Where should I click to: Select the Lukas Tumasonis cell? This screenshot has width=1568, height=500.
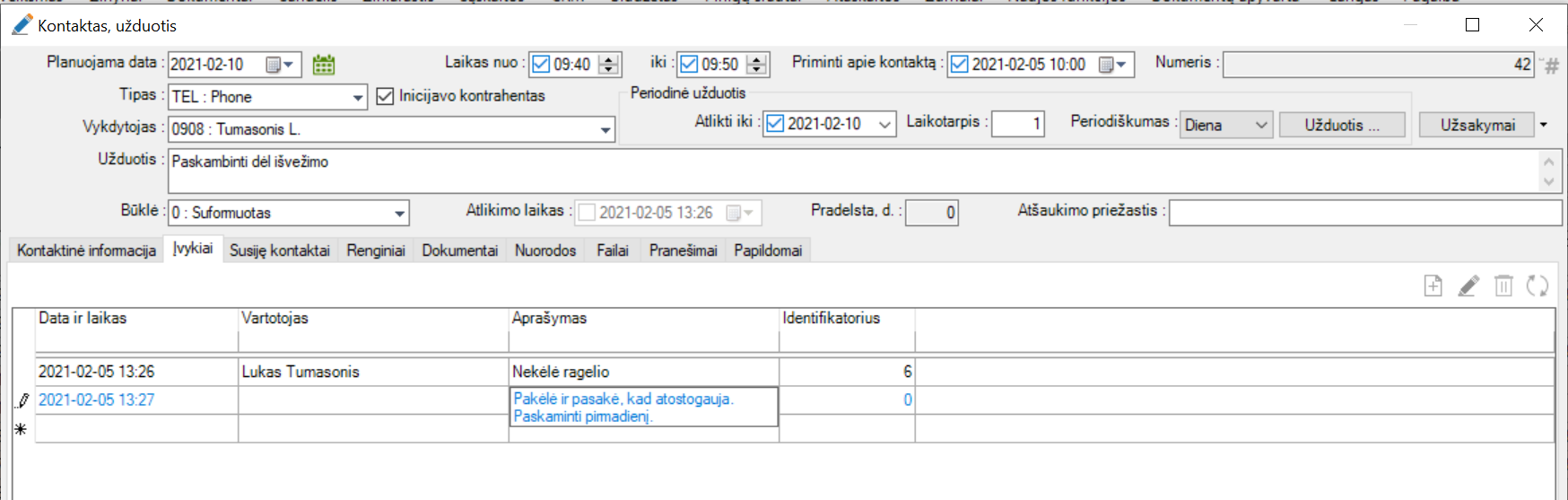(x=373, y=372)
